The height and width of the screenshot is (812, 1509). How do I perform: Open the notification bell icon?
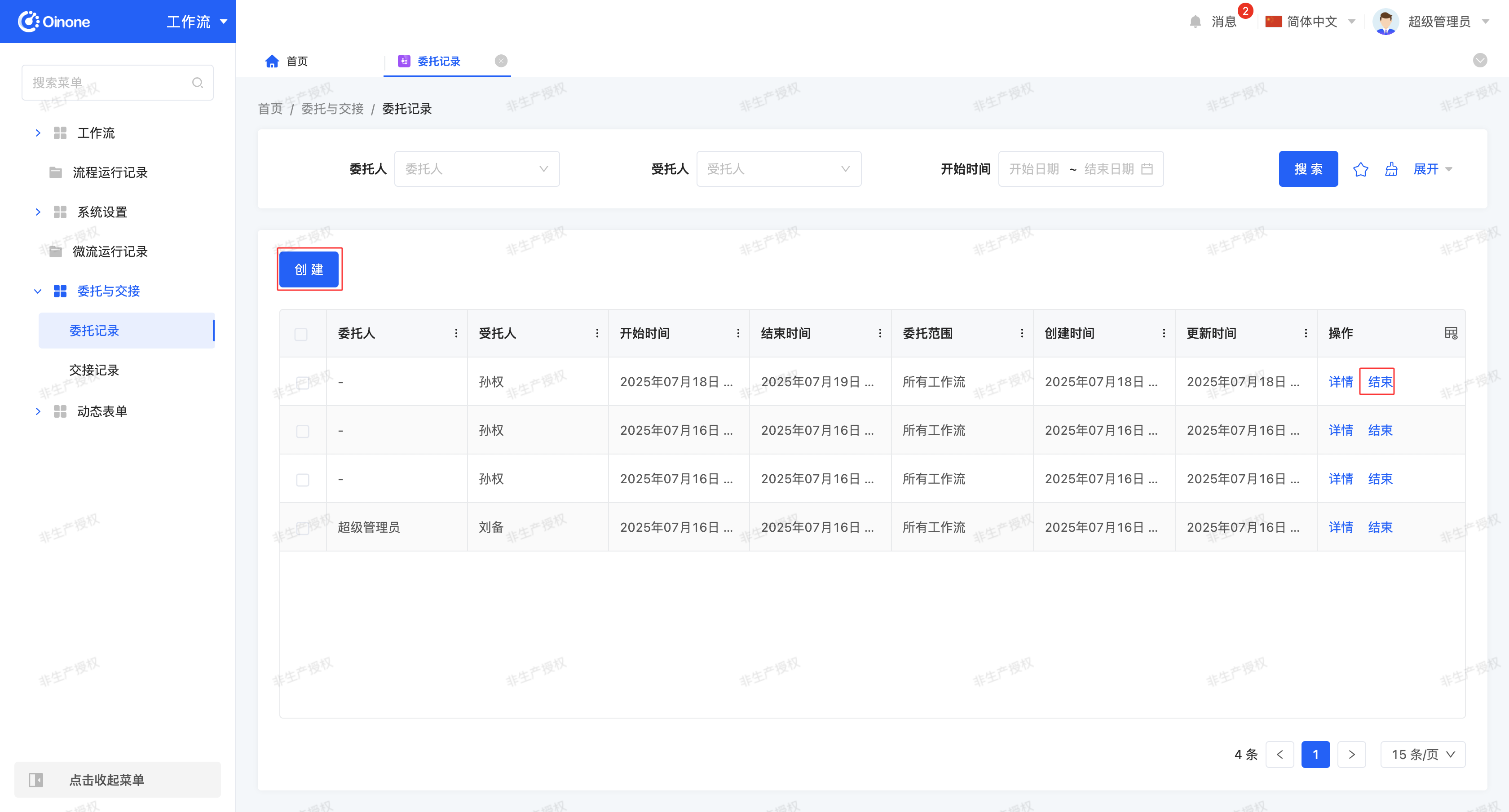(1195, 22)
